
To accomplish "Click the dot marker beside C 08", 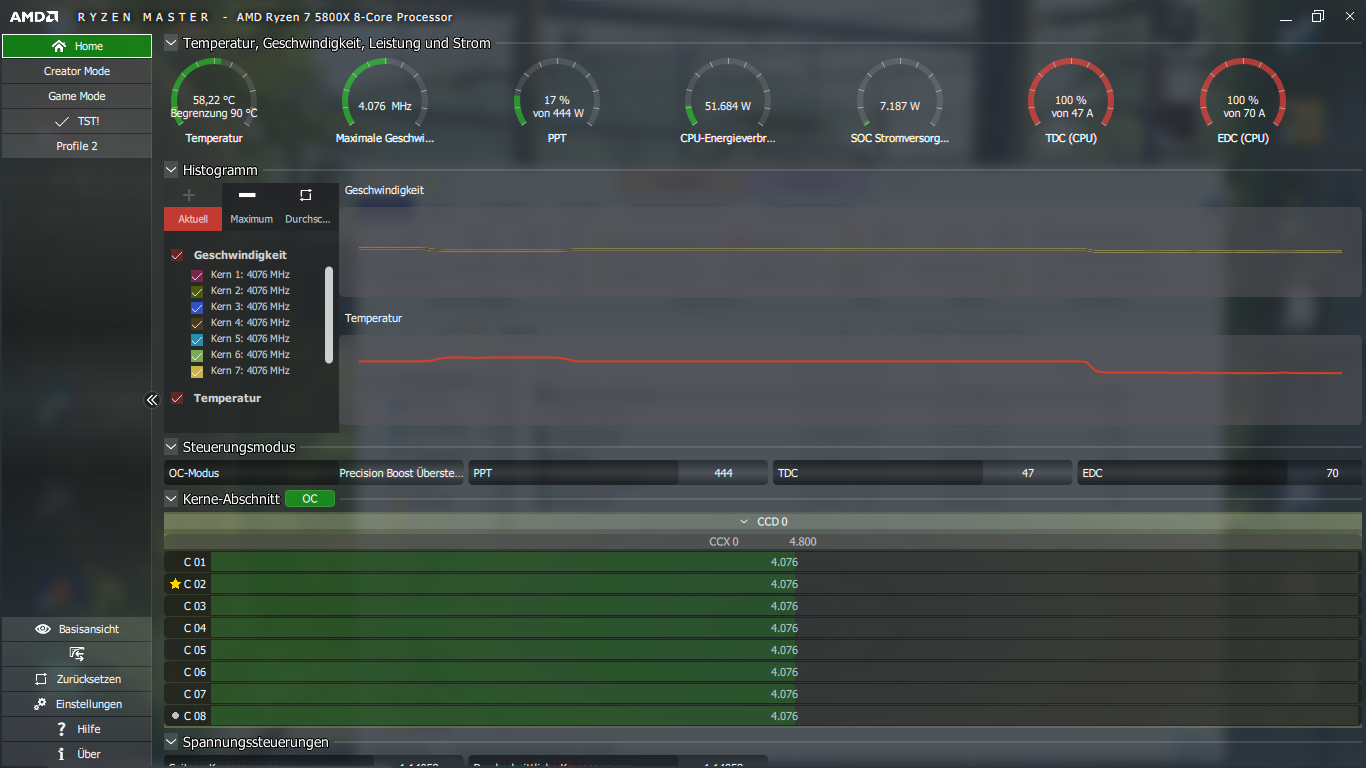I will [x=175, y=716].
